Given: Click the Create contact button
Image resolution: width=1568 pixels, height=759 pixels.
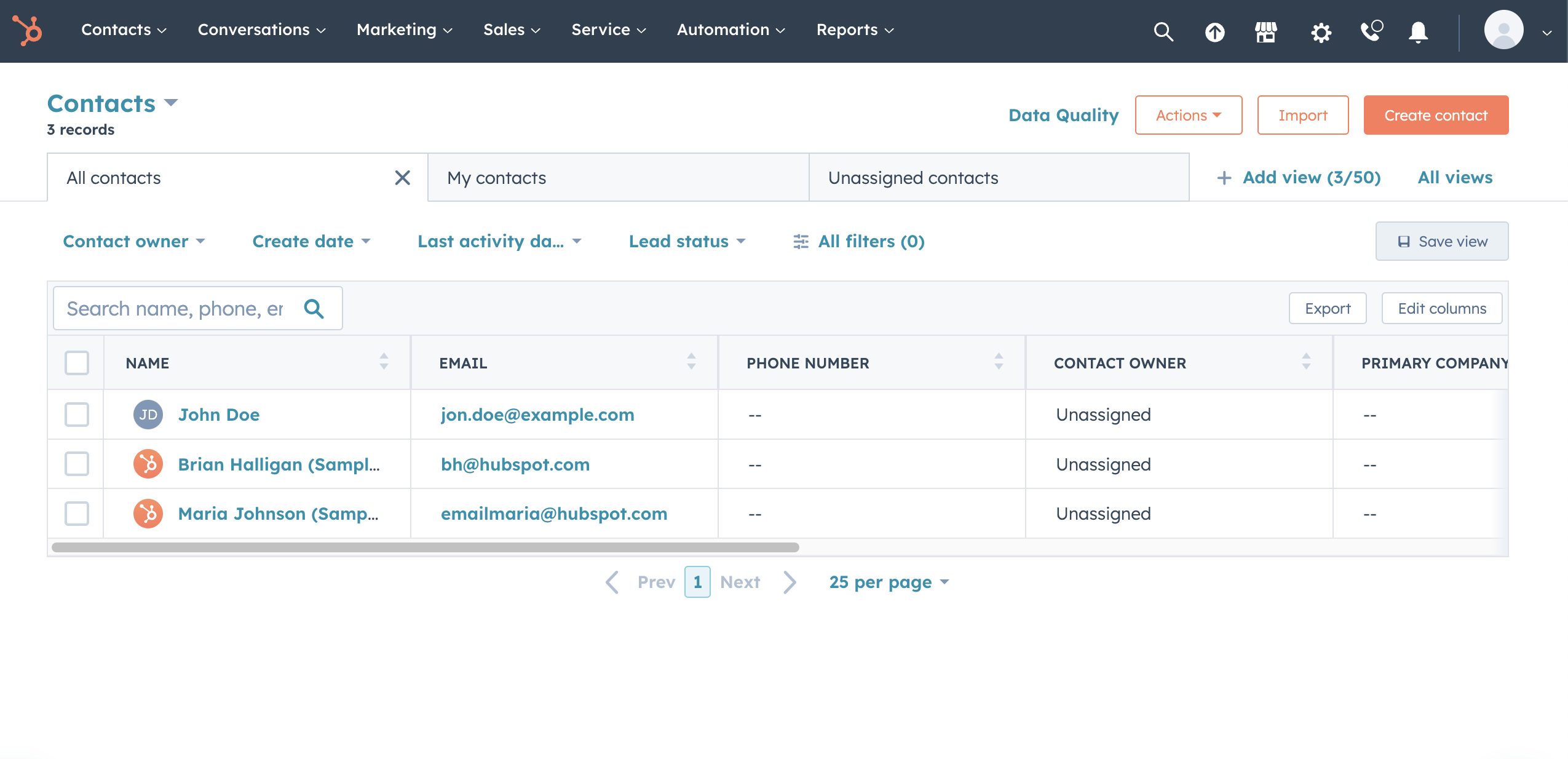Looking at the screenshot, I should coord(1435,115).
